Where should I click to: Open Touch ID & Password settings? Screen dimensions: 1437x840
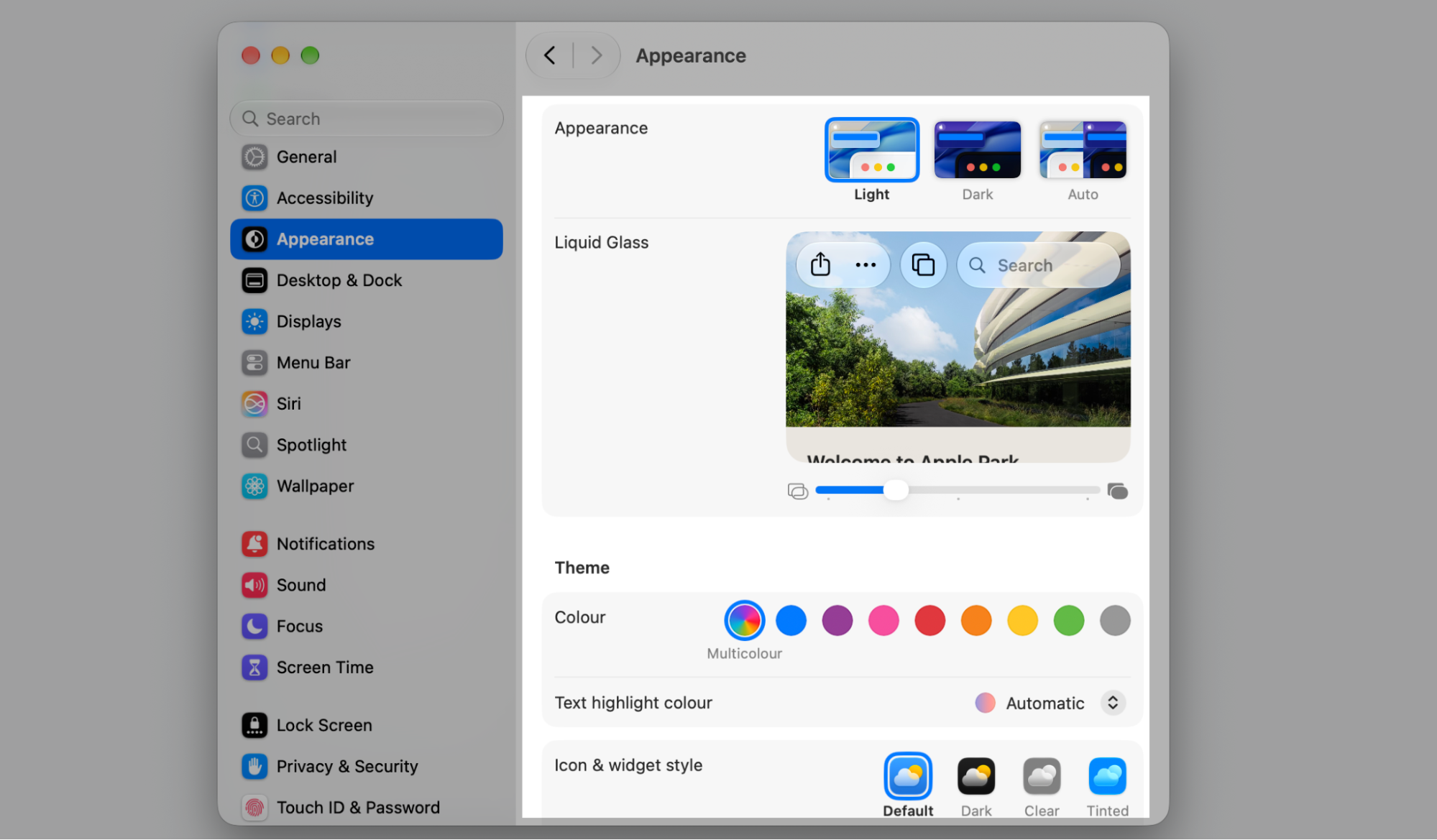point(366,807)
